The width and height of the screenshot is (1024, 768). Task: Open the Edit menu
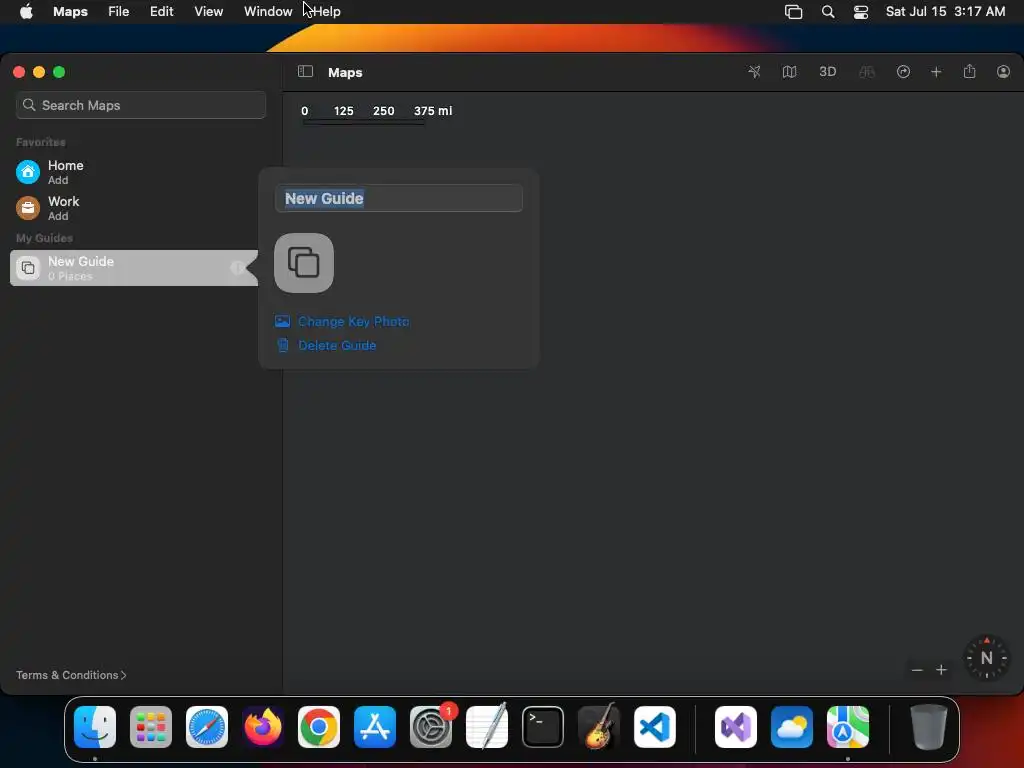pyautogui.click(x=161, y=11)
